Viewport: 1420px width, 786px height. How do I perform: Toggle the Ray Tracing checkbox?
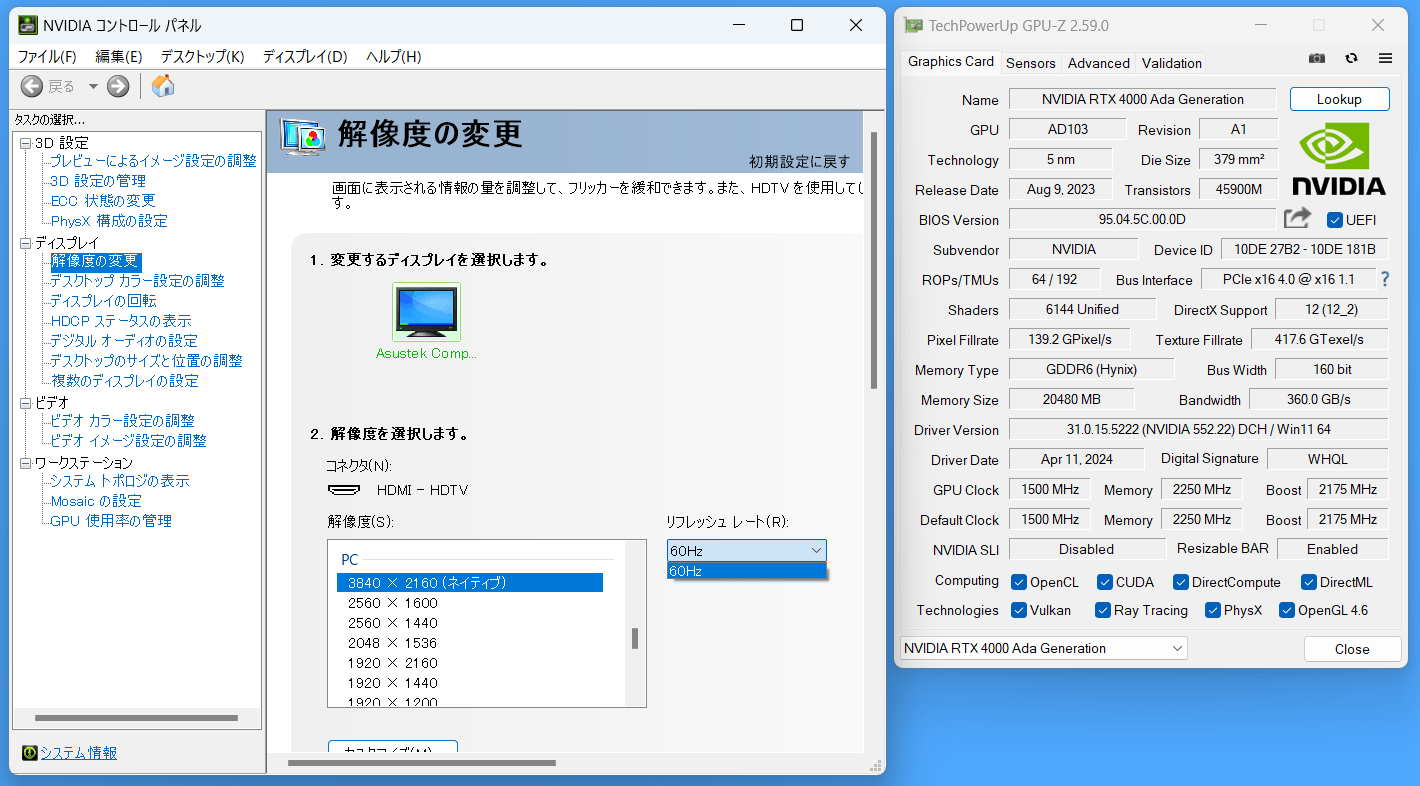click(x=1103, y=610)
